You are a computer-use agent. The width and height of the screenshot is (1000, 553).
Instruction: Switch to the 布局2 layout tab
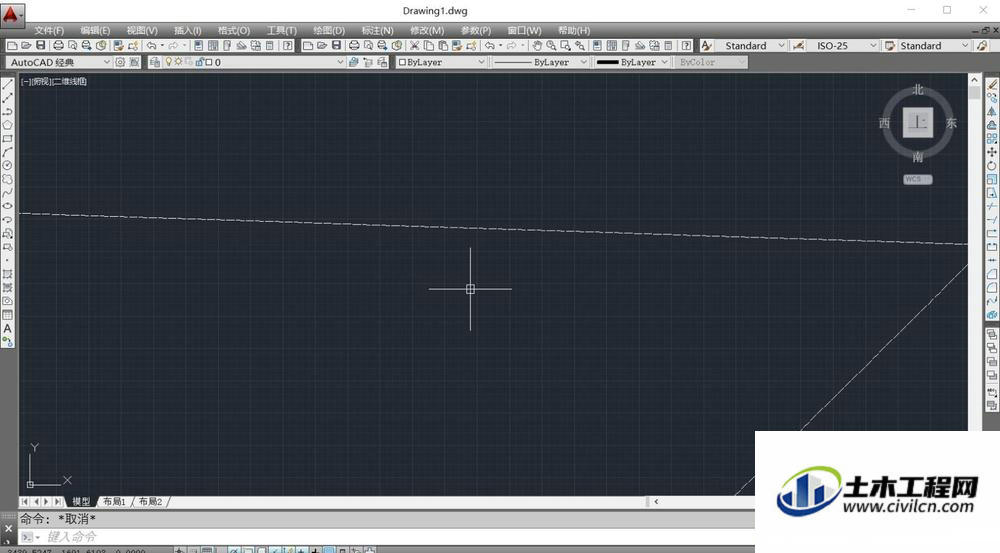[x=151, y=501]
